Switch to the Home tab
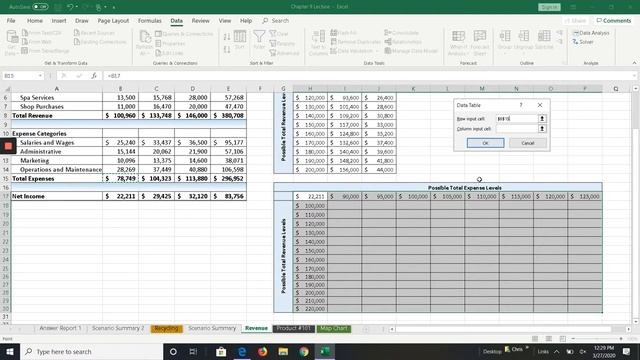The width and height of the screenshot is (640, 360). 35,20
